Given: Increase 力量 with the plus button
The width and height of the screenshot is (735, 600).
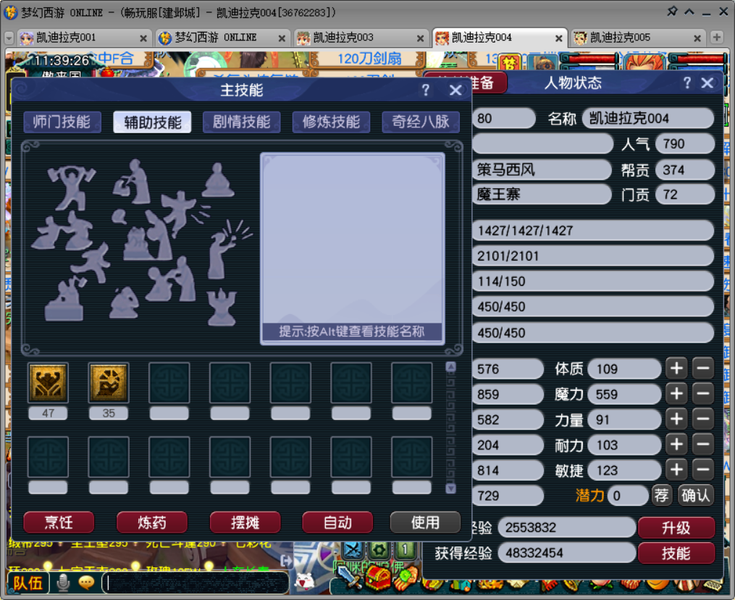Looking at the screenshot, I should pyautogui.click(x=676, y=419).
